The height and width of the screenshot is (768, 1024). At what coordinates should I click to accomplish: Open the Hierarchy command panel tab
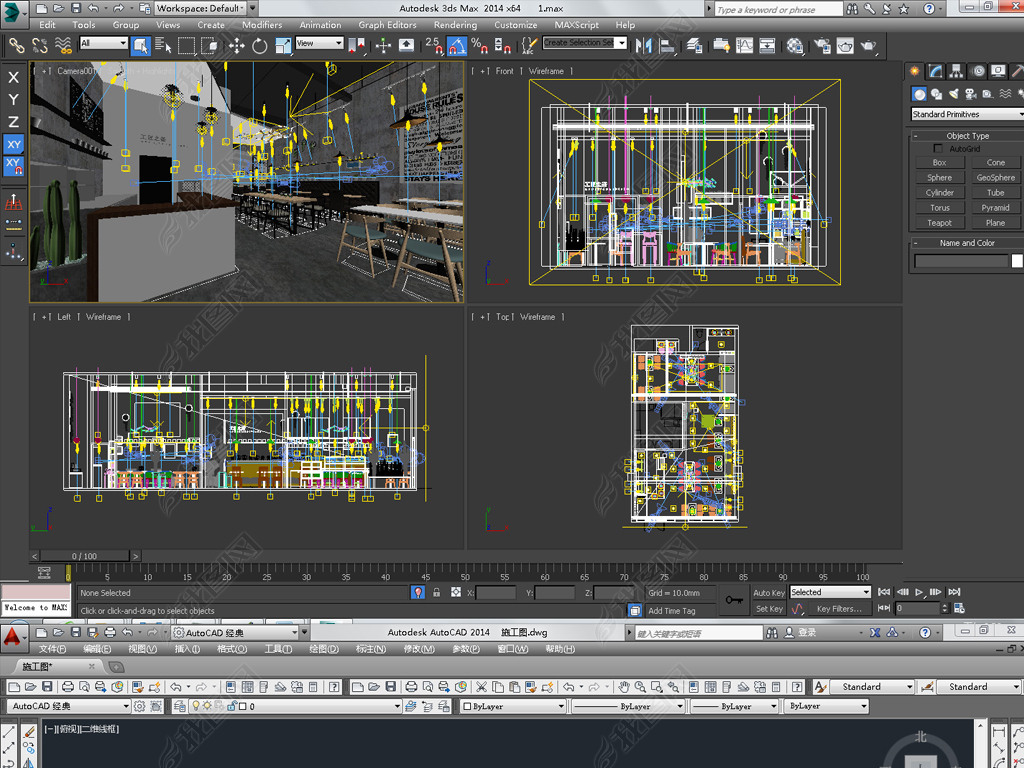click(957, 71)
